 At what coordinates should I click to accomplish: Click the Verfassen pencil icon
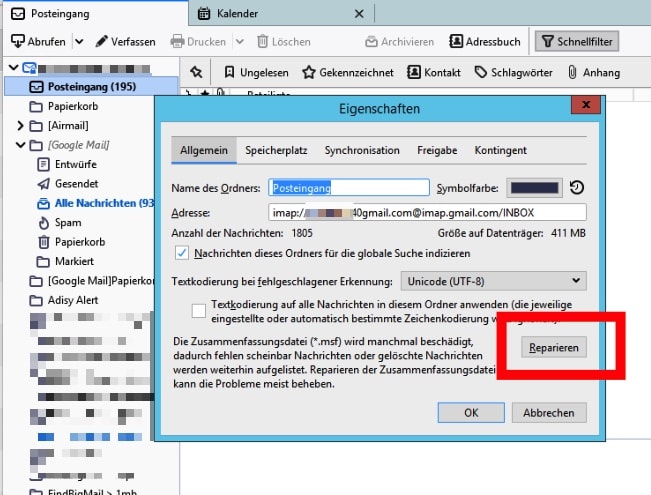coord(103,42)
